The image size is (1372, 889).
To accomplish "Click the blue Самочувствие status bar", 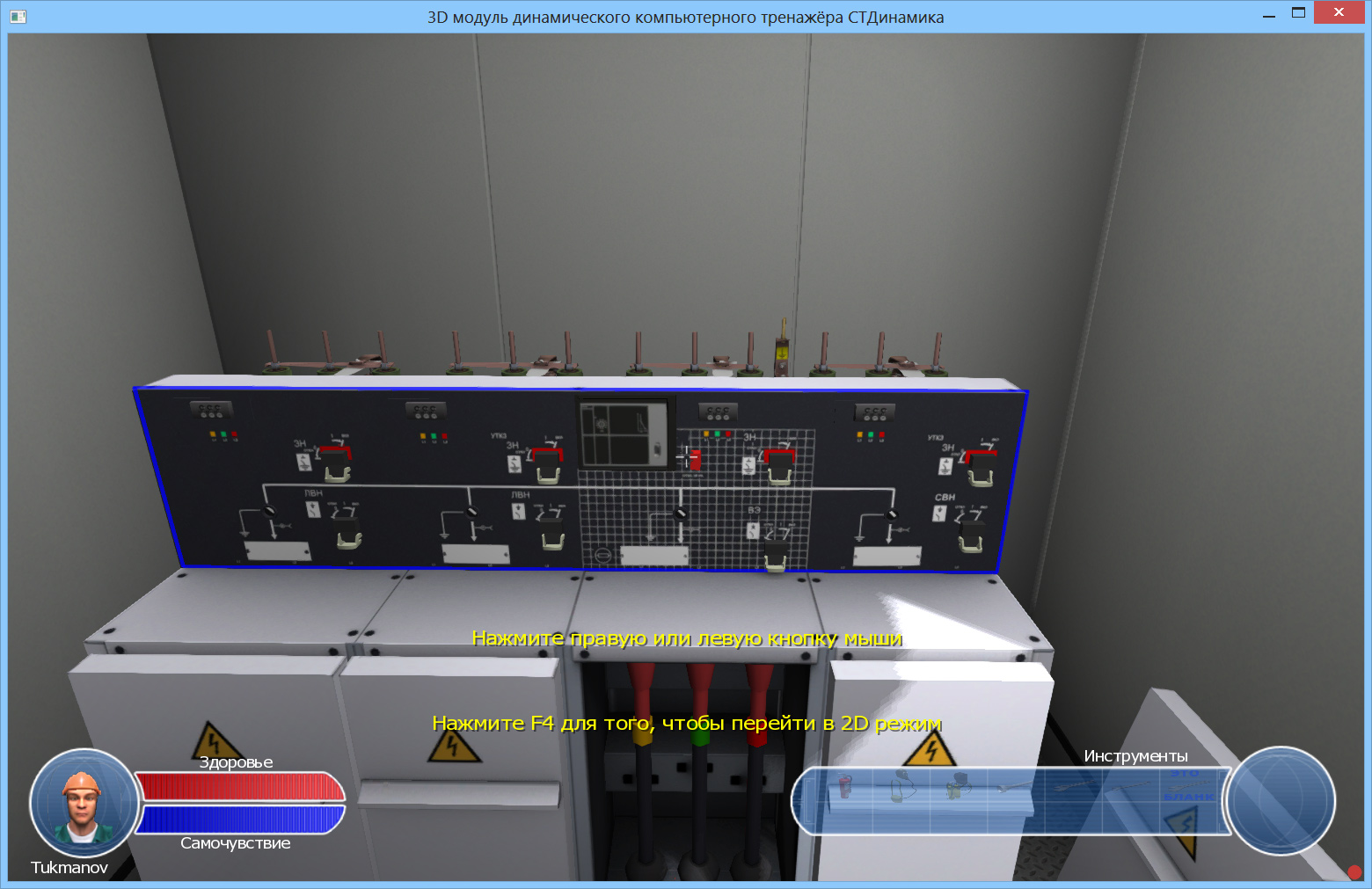I will click(x=239, y=820).
